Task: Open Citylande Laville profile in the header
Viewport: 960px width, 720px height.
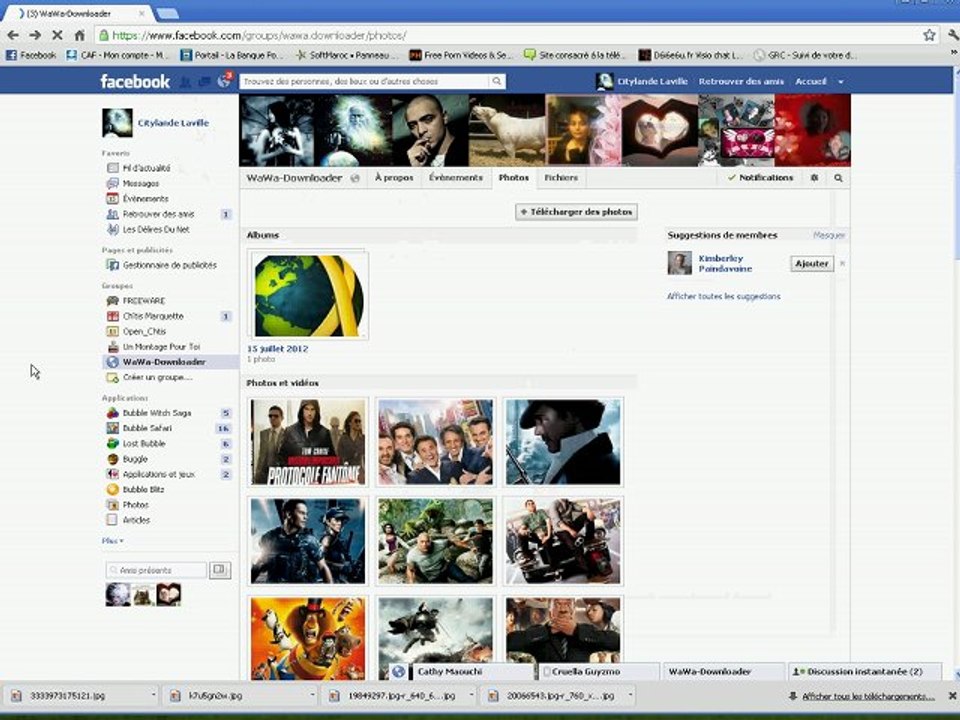Action: point(642,81)
